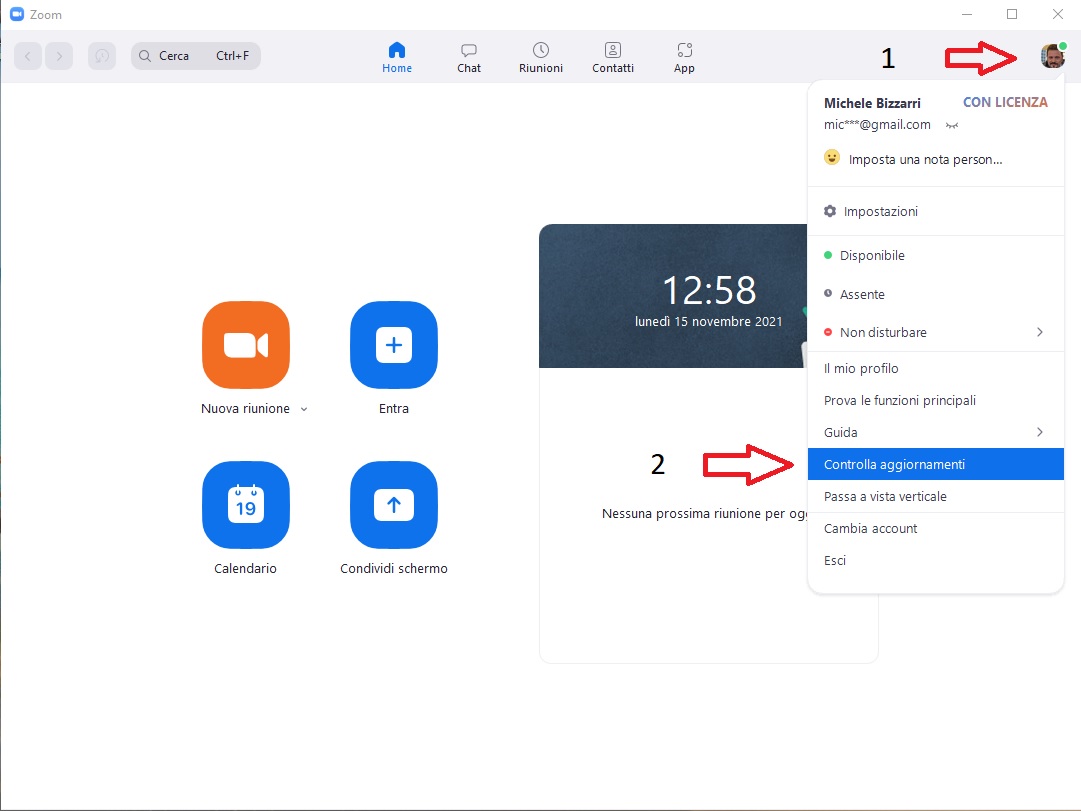Click the profile avatar picture
The height and width of the screenshot is (811, 1081).
coord(1053,56)
